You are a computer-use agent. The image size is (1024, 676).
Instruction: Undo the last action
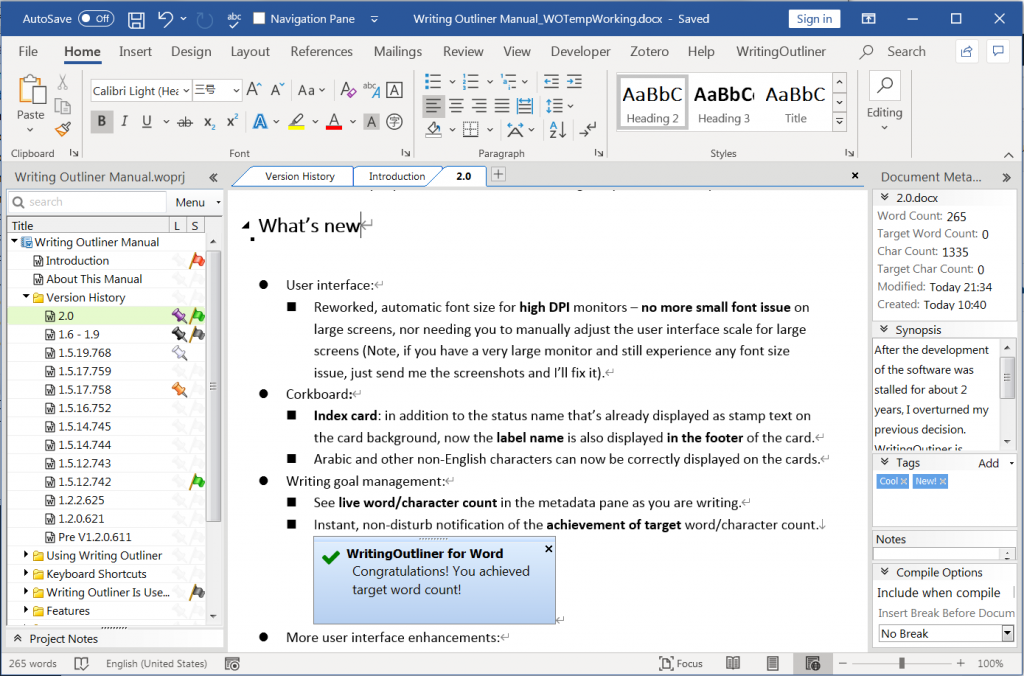(x=165, y=19)
